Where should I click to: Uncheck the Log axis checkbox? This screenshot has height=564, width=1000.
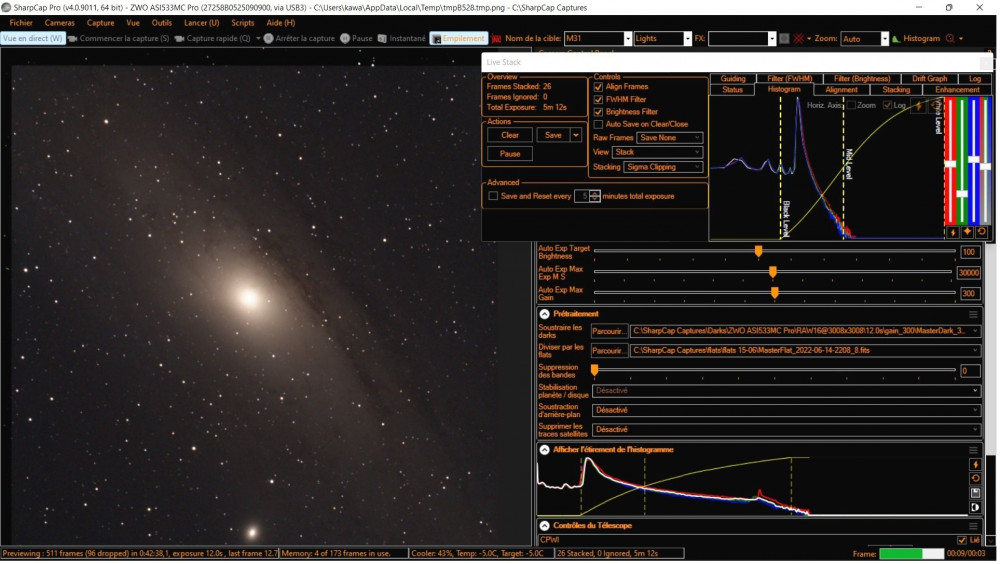(x=887, y=105)
